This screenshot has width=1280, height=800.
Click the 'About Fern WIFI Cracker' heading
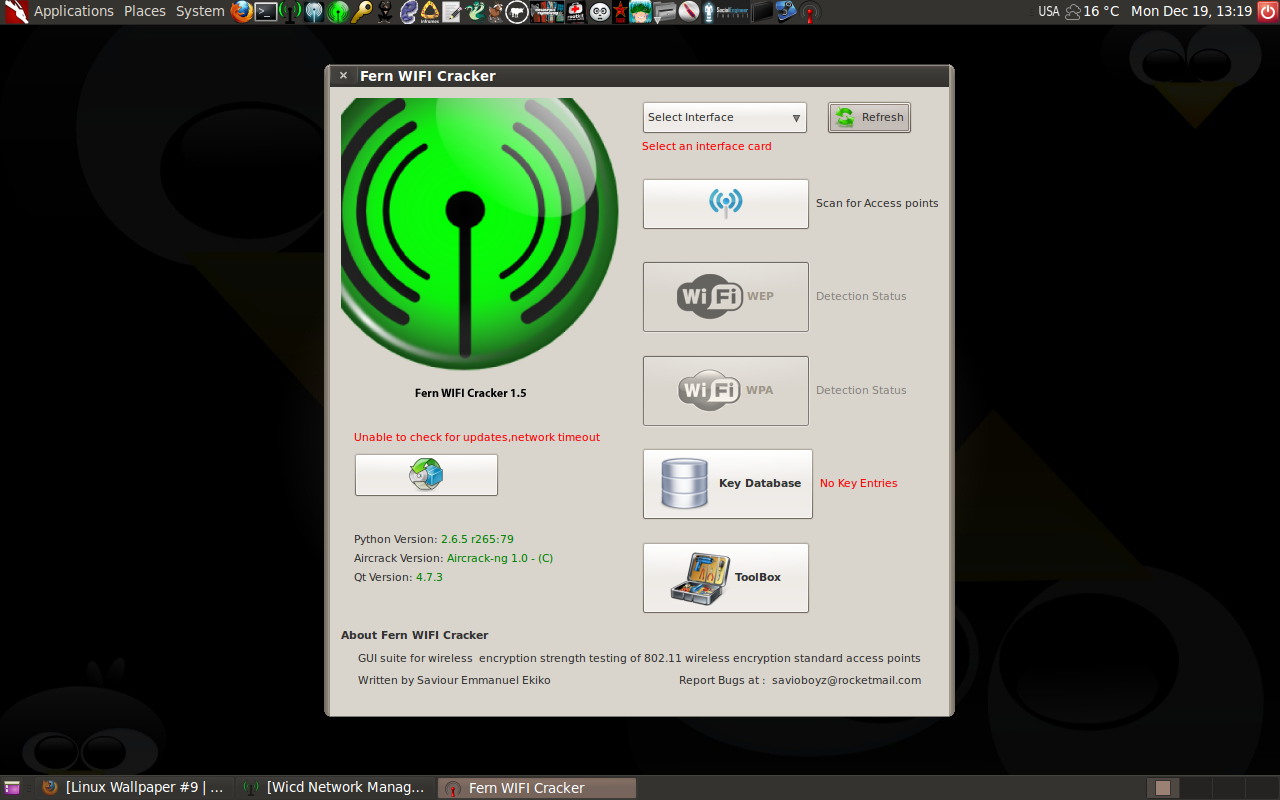coord(414,635)
